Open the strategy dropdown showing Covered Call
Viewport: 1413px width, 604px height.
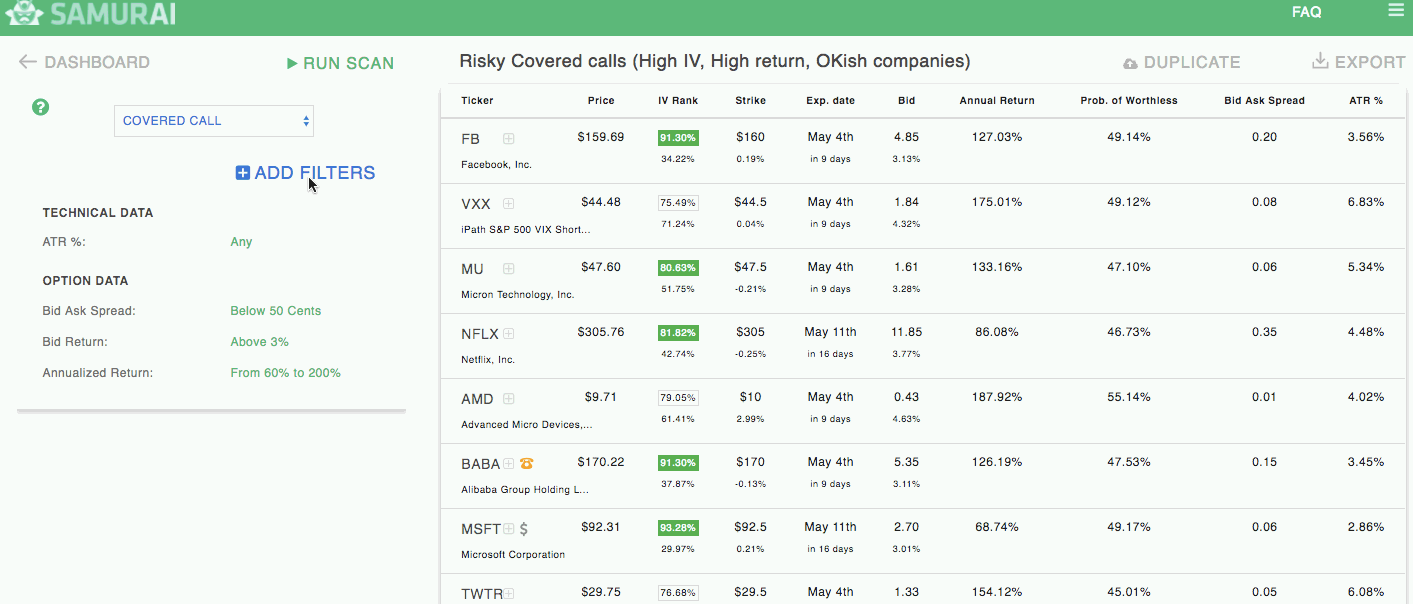point(214,121)
